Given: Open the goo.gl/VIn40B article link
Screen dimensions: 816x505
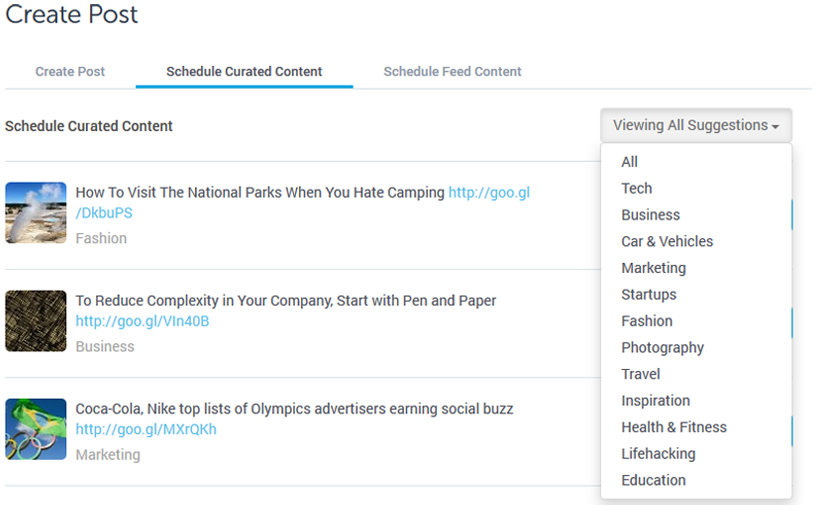Looking at the screenshot, I should [x=142, y=321].
